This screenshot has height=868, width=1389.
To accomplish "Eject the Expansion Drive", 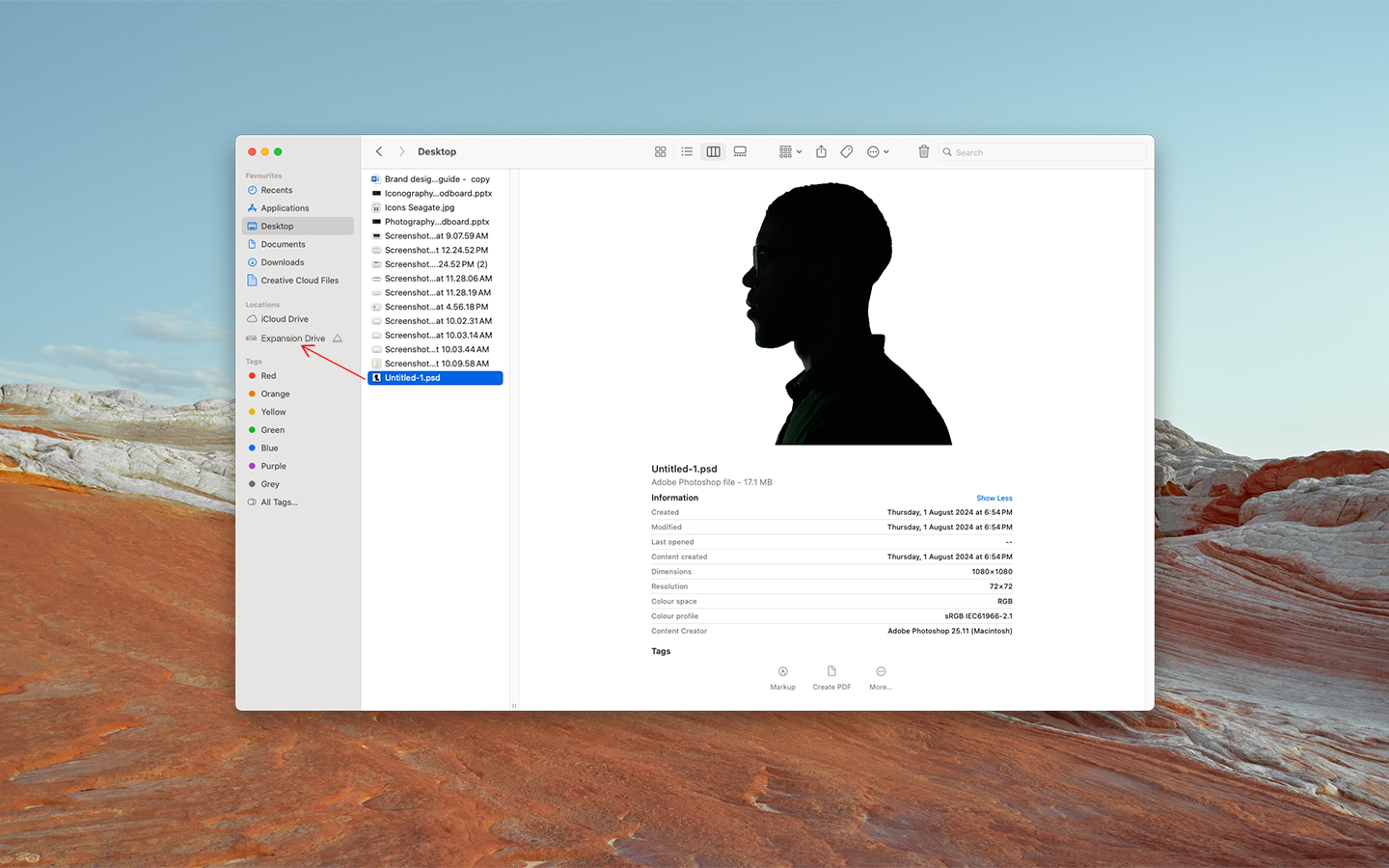I will [338, 339].
